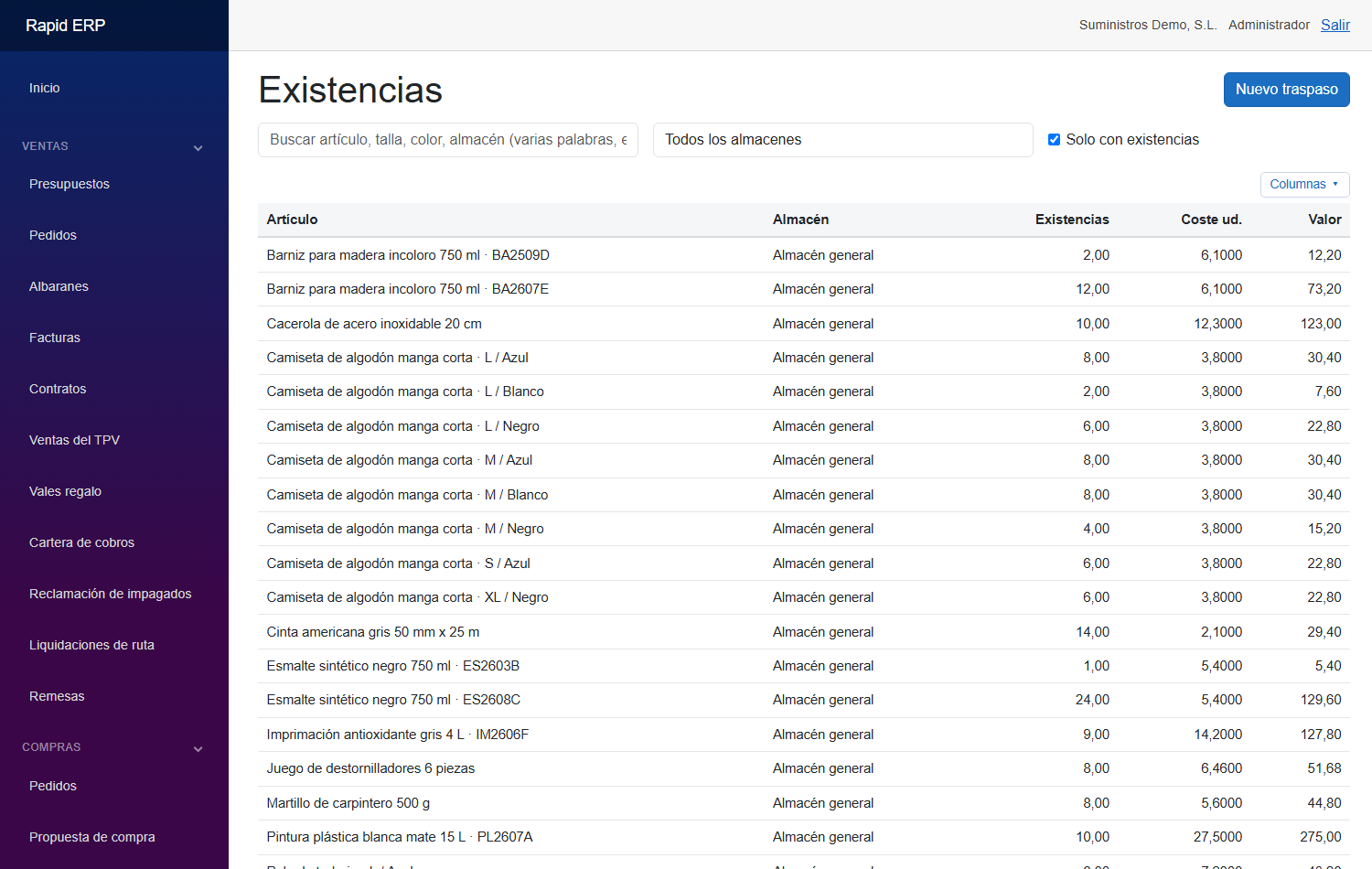Click the Nuevo traspaso button
This screenshot has width=1372, height=869.
1286,90
